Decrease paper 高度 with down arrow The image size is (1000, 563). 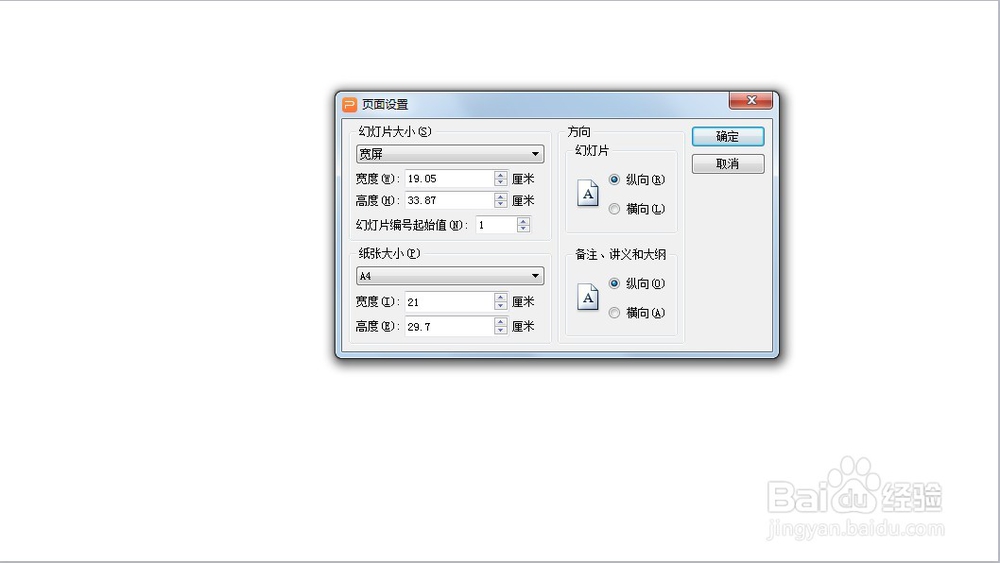point(501,331)
